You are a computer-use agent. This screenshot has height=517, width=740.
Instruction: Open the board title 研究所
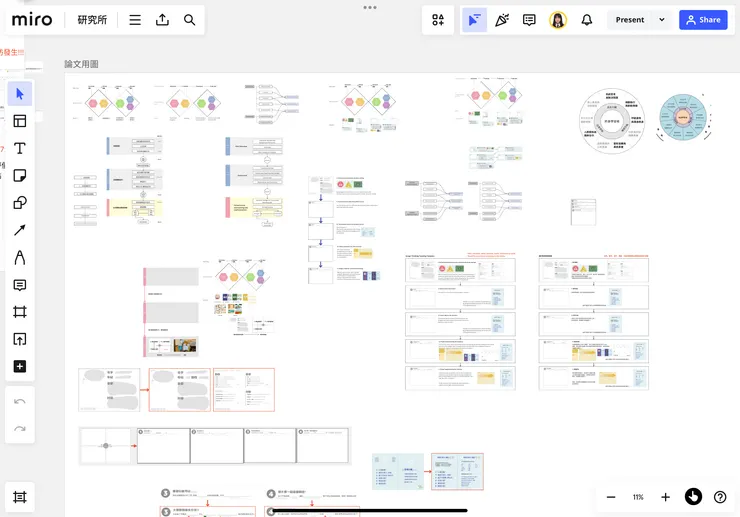92,20
